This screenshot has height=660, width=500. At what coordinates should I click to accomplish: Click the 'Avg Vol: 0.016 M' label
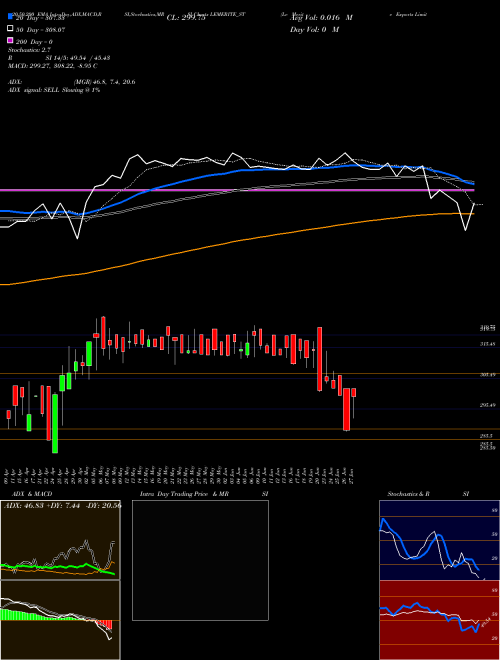[323, 18]
